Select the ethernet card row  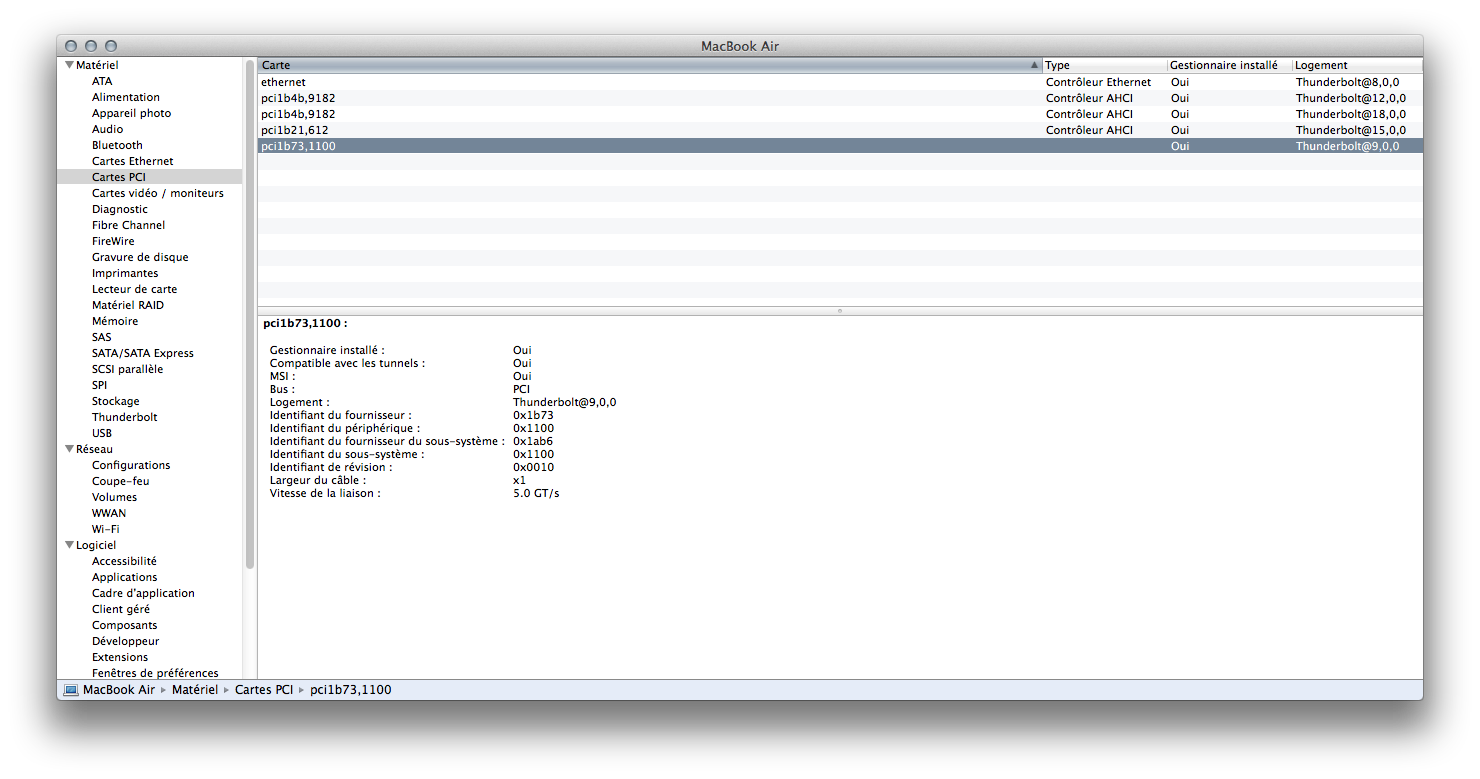click(840, 82)
